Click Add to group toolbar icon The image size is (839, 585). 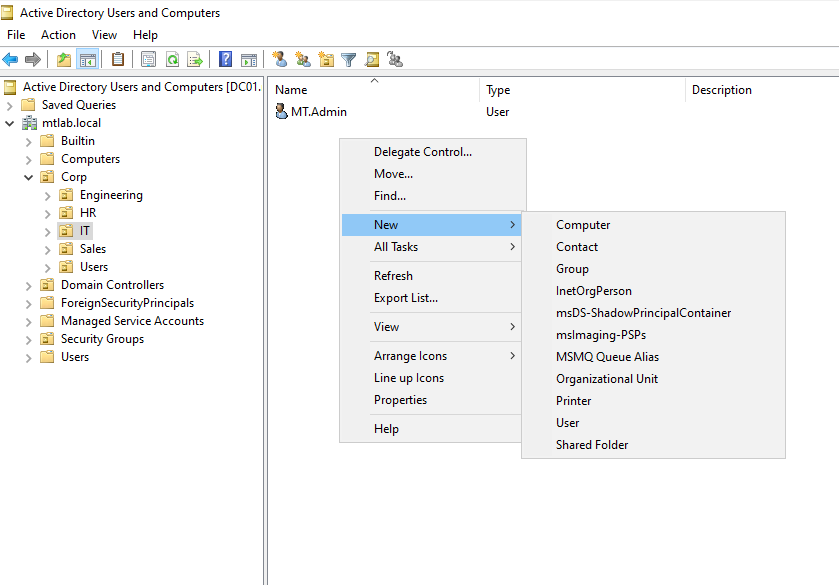[395, 59]
